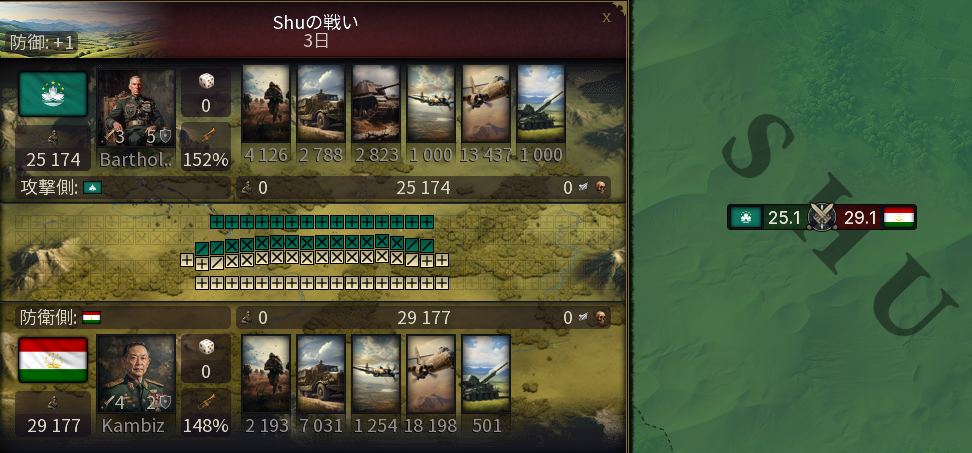This screenshot has height=453, width=972.
Task: Click defender's truck unit card 7 031
Action: click(321, 374)
